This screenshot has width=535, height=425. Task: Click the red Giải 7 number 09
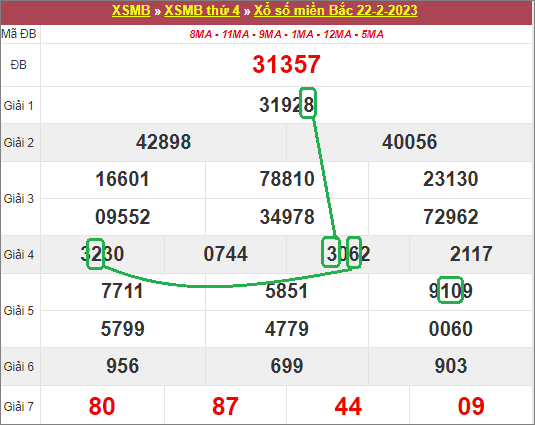[471, 406]
